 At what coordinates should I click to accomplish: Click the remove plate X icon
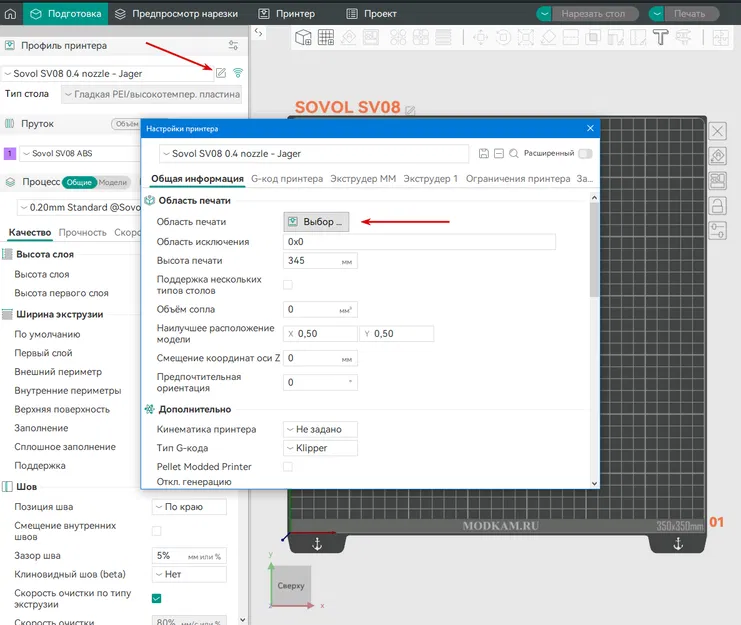717,131
